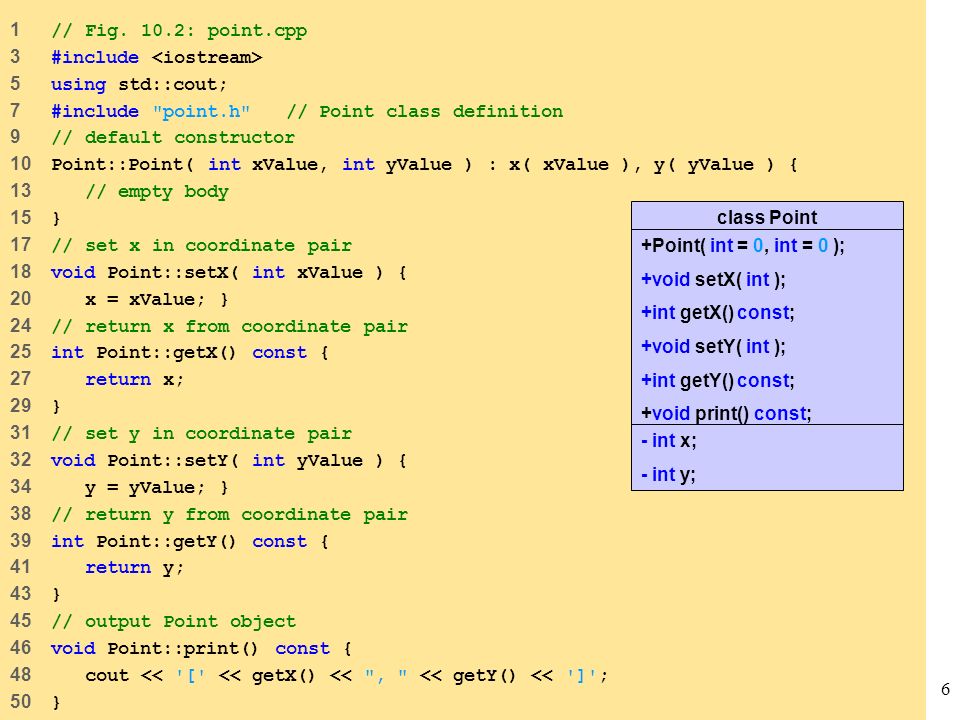Viewport: 960px width, 720px height.
Task: Click the 'void Point::setY( int yValue )' line
Action: pyautogui.click(x=229, y=460)
